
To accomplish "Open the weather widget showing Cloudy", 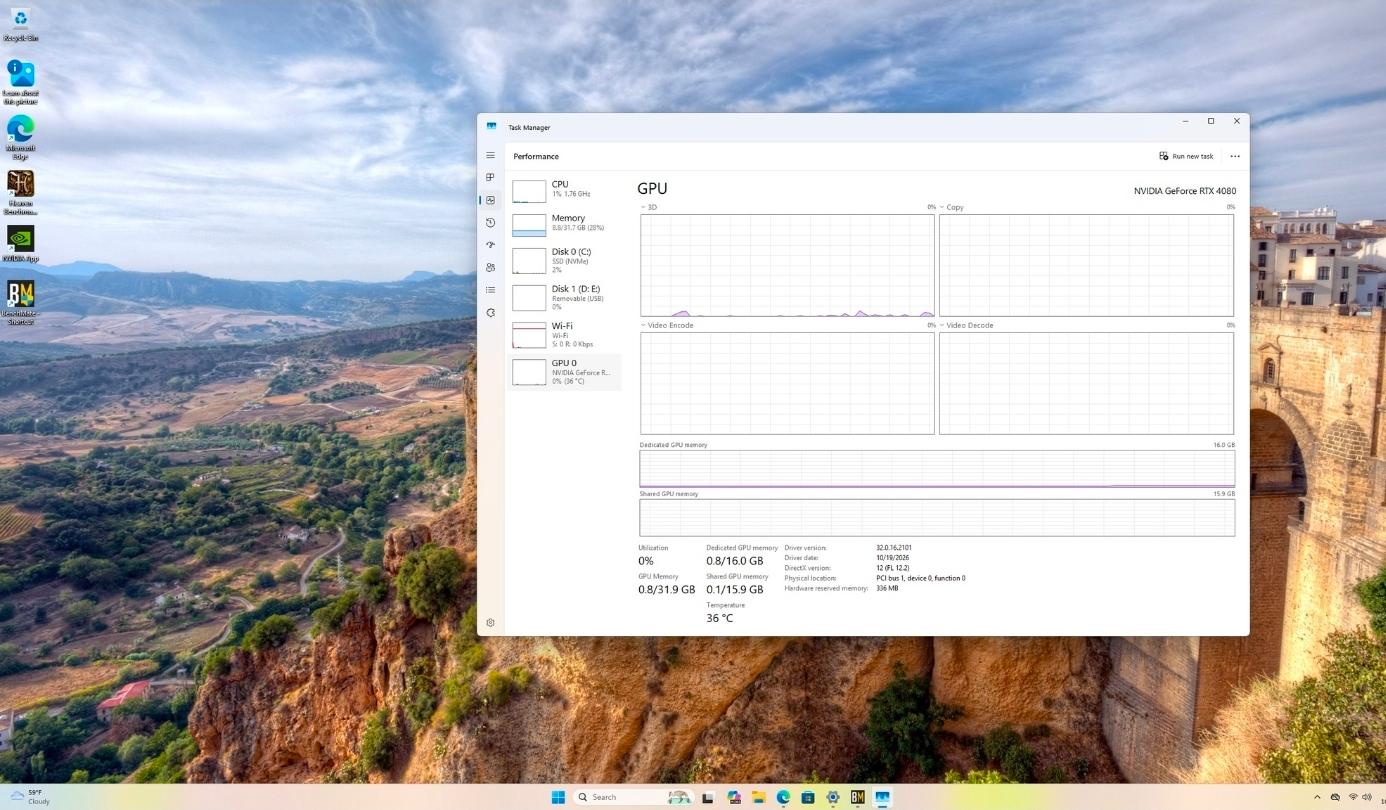I will click(x=30, y=797).
